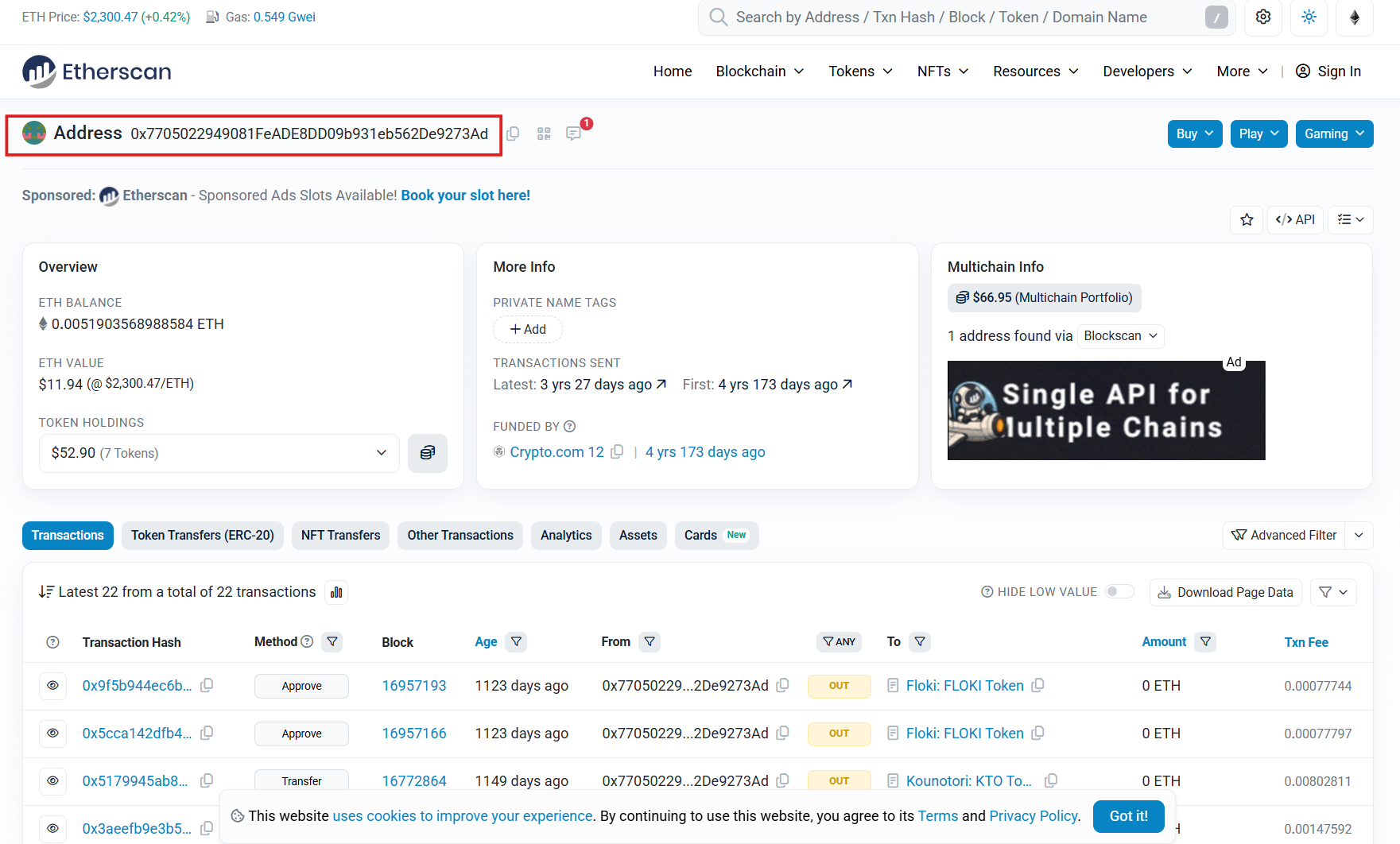
Task: Filter by Method column funnel icon
Action: [332, 641]
